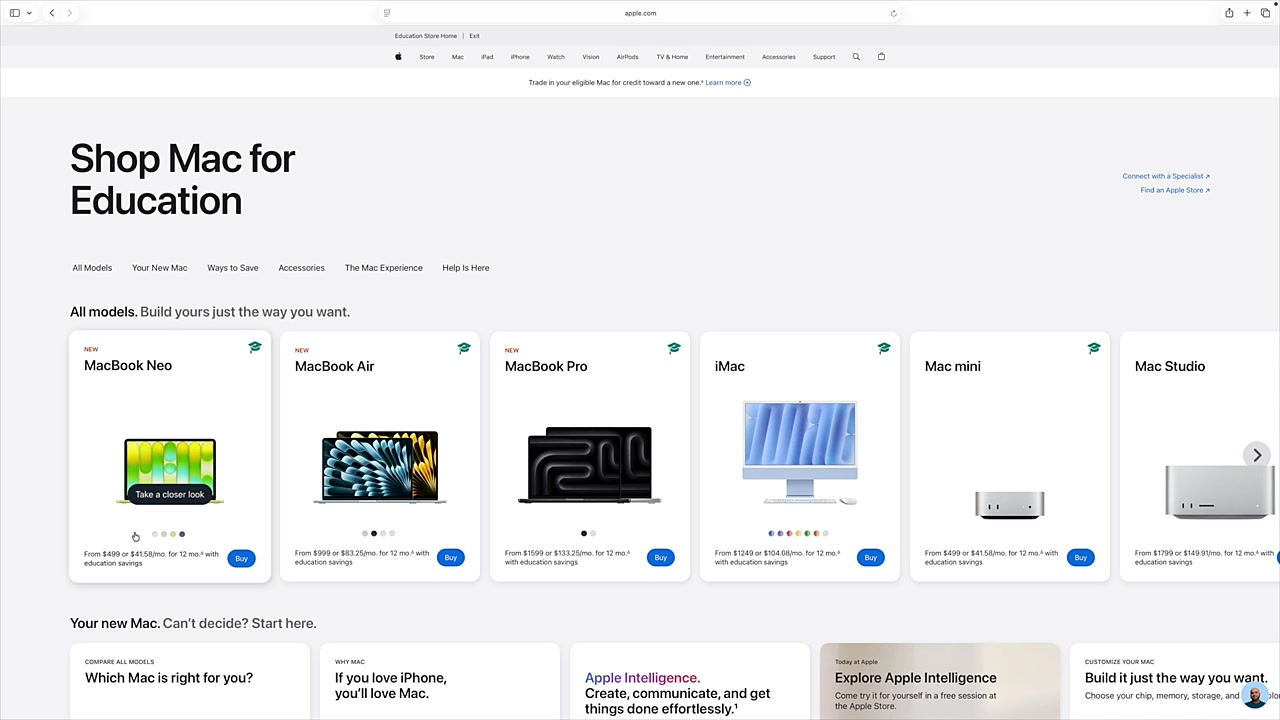The height and width of the screenshot is (720, 1280).
Task: Click the Safari share icon
Action: 1229,13
